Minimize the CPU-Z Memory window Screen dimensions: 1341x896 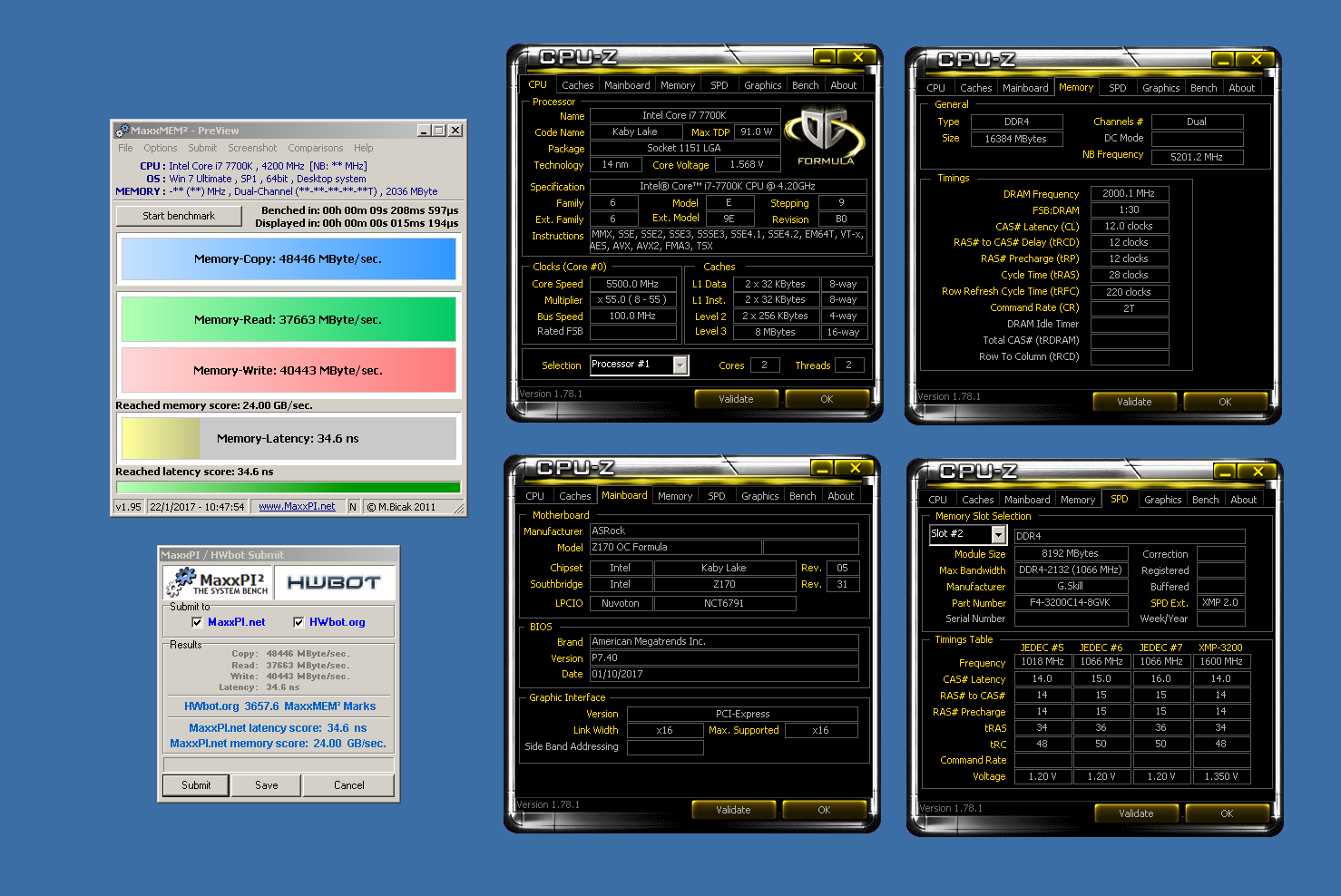pyautogui.click(x=1223, y=60)
